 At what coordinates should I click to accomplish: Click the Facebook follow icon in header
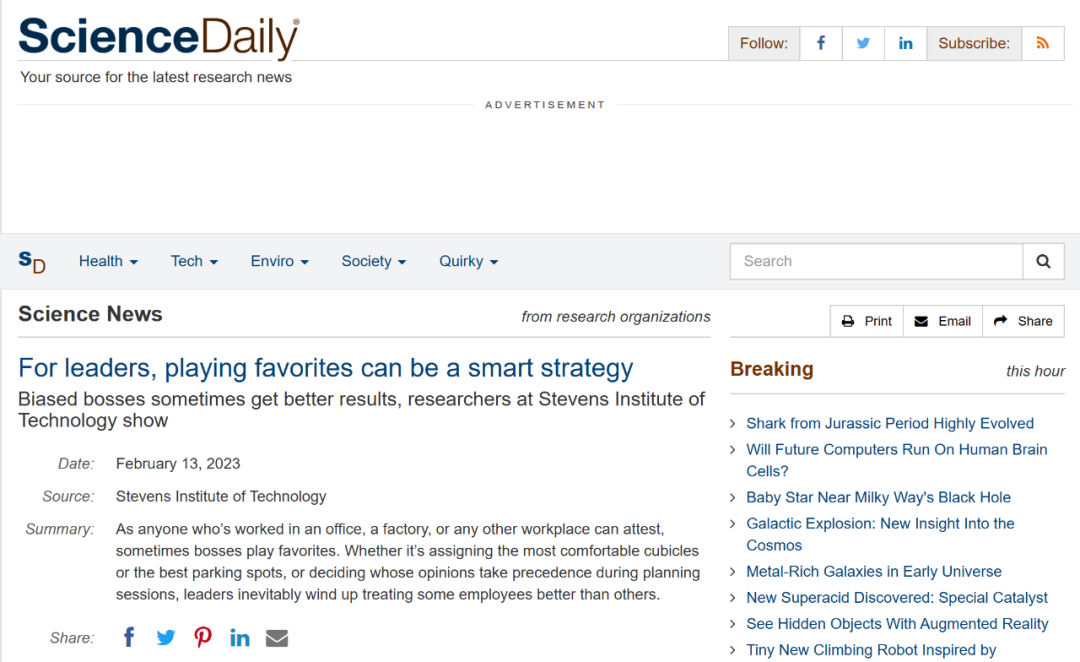(821, 43)
